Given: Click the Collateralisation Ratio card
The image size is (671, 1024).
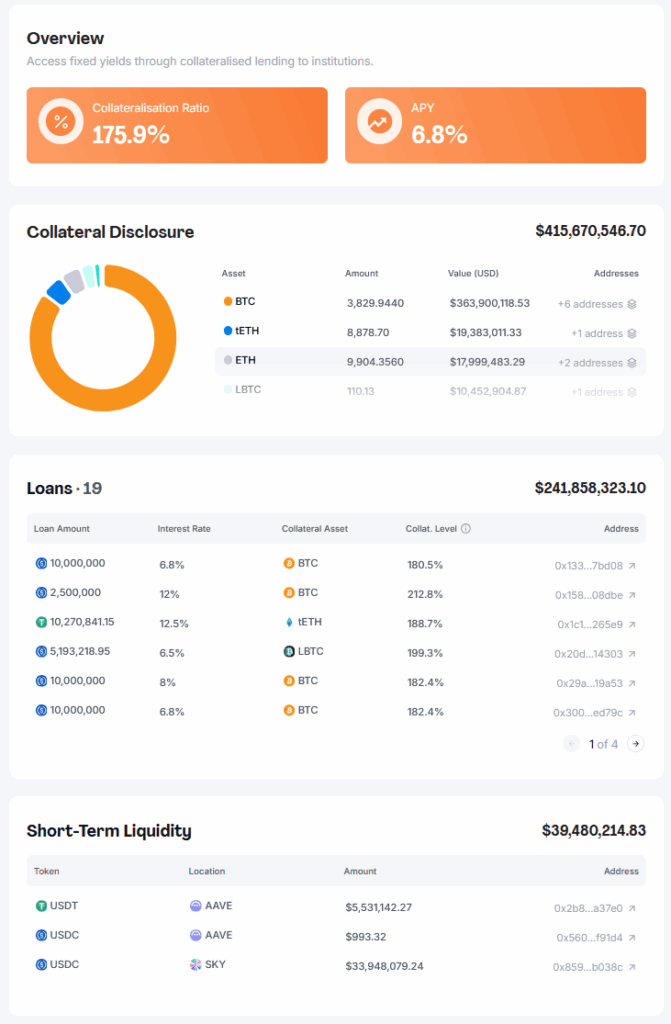Looking at the screenshot, I should (x=177, y=125).
